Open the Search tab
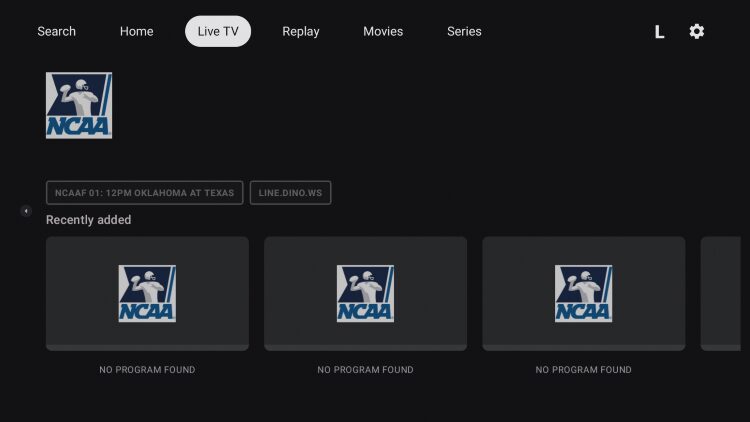 pyautogui.click(x=56, y=32)
